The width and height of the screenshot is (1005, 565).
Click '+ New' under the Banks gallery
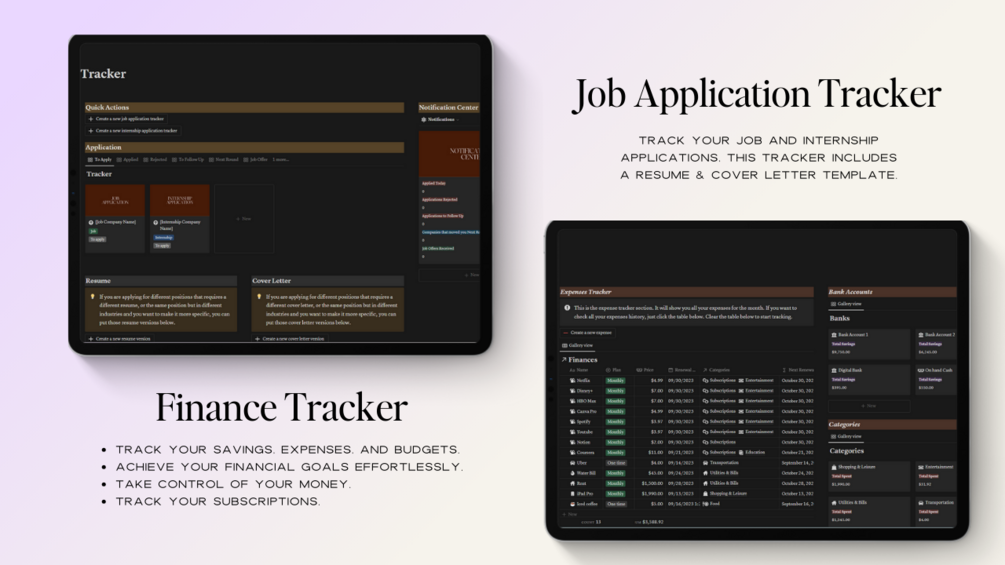(868, 405)
